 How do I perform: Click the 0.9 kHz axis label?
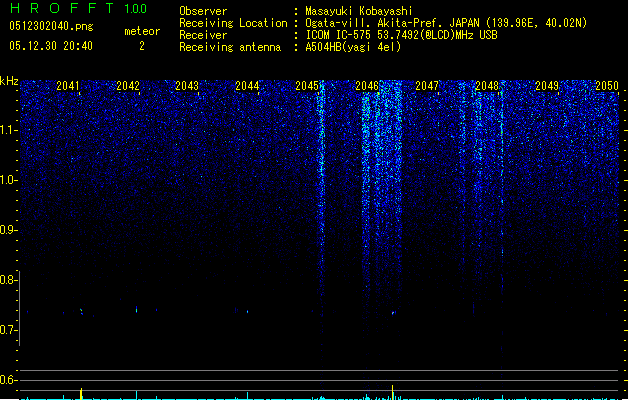point(7,230)
